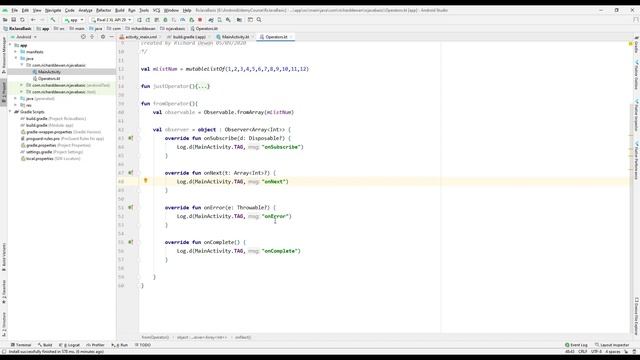Click the CRLF line separator status item
640x360 pixels.
[582, 351]
